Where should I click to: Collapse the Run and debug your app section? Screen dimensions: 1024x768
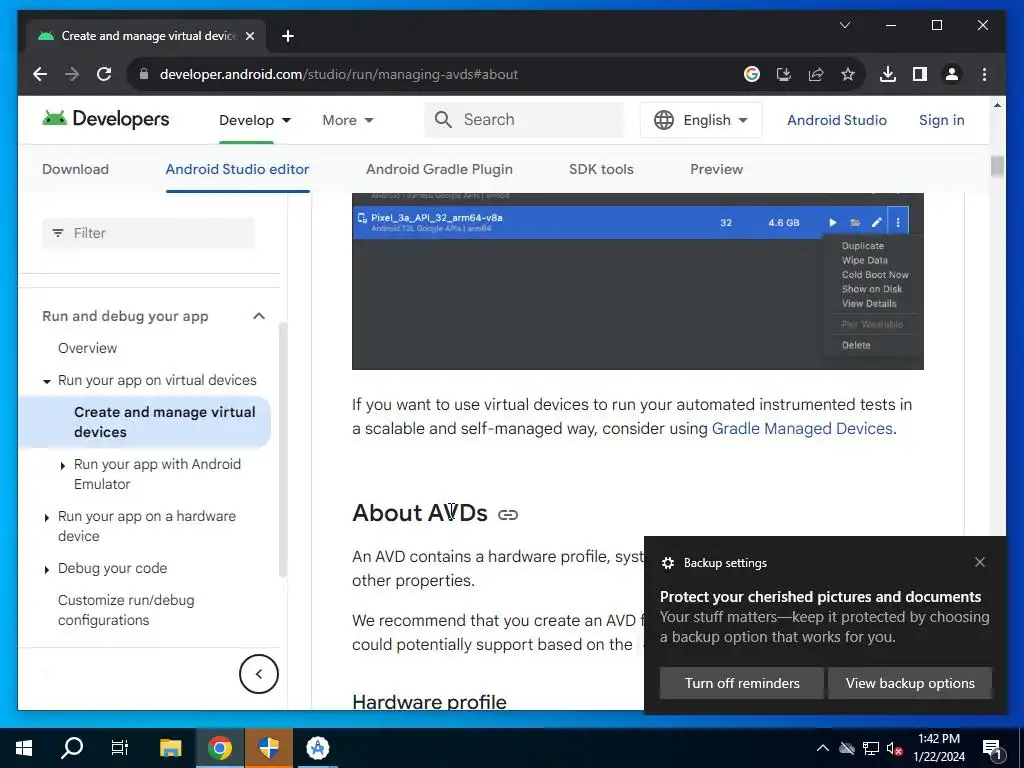(259, 316)
